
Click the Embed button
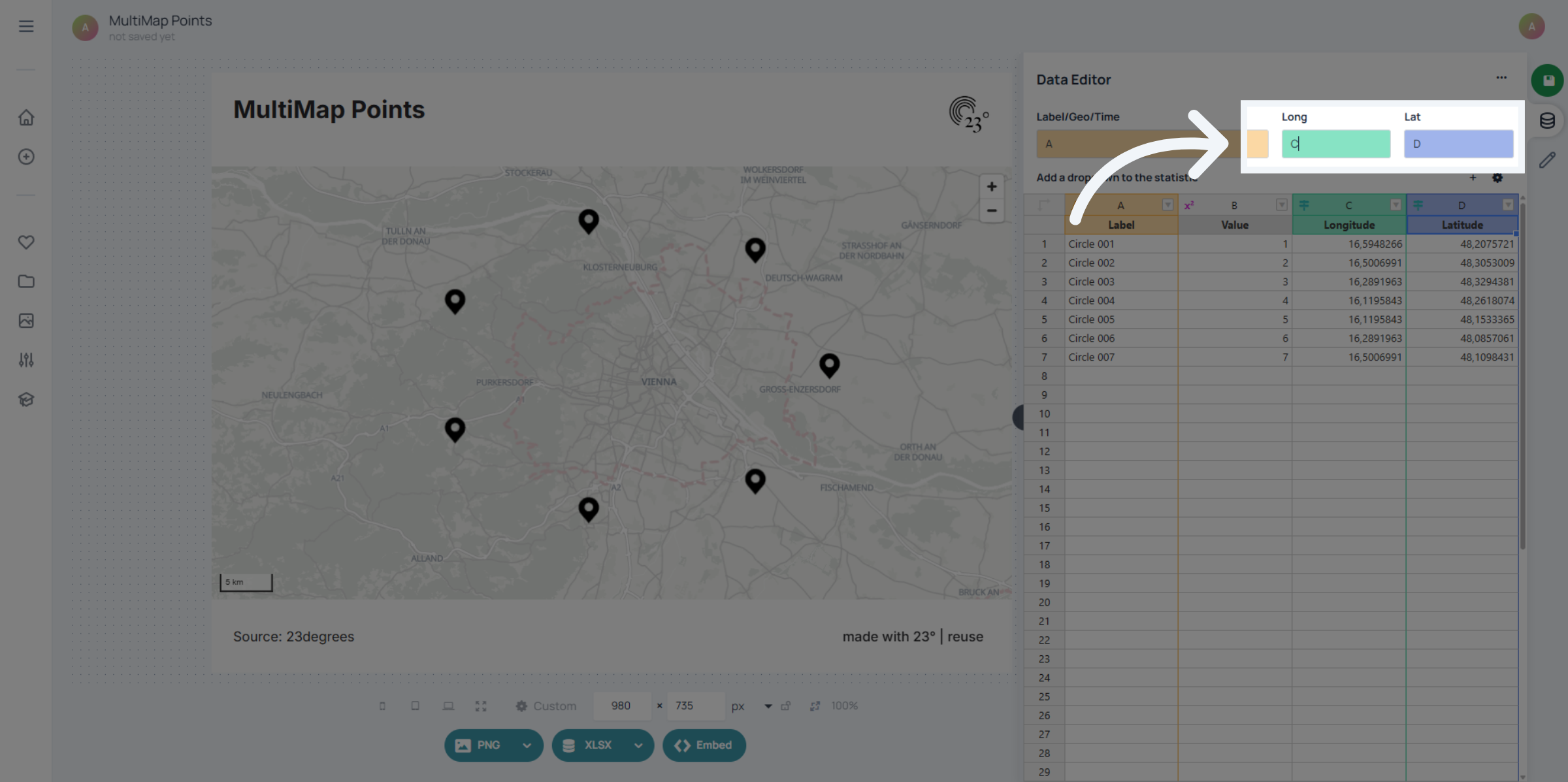pos(704,745)
